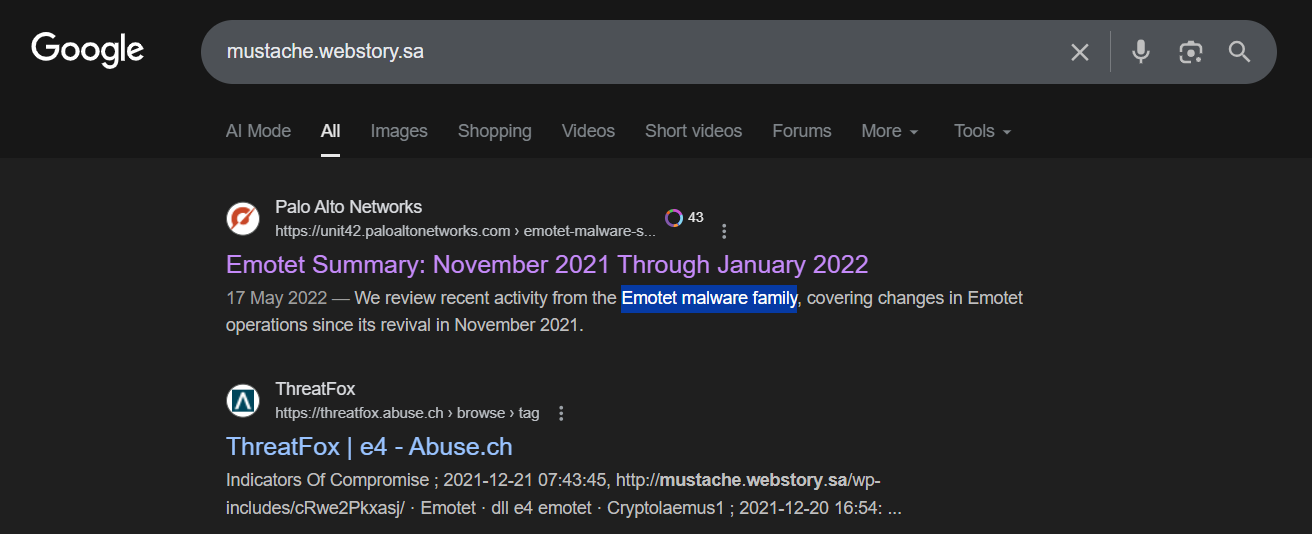The width and height of the screenshot is (1312, 534).
Task: Click the Google logo
Action: pyautogui.click(x=88, y=50)
